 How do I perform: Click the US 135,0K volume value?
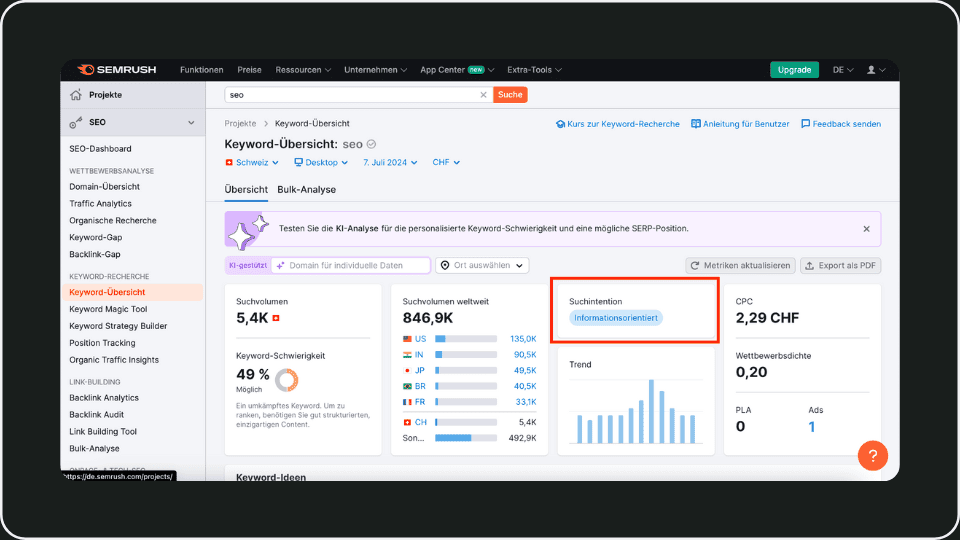523,339
